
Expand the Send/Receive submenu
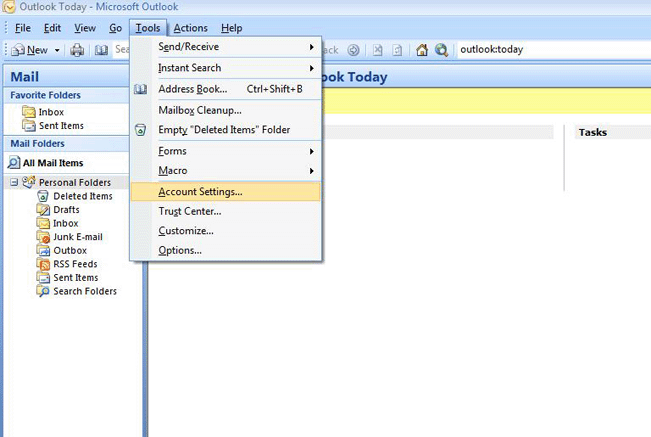click(x=226, y=47)
